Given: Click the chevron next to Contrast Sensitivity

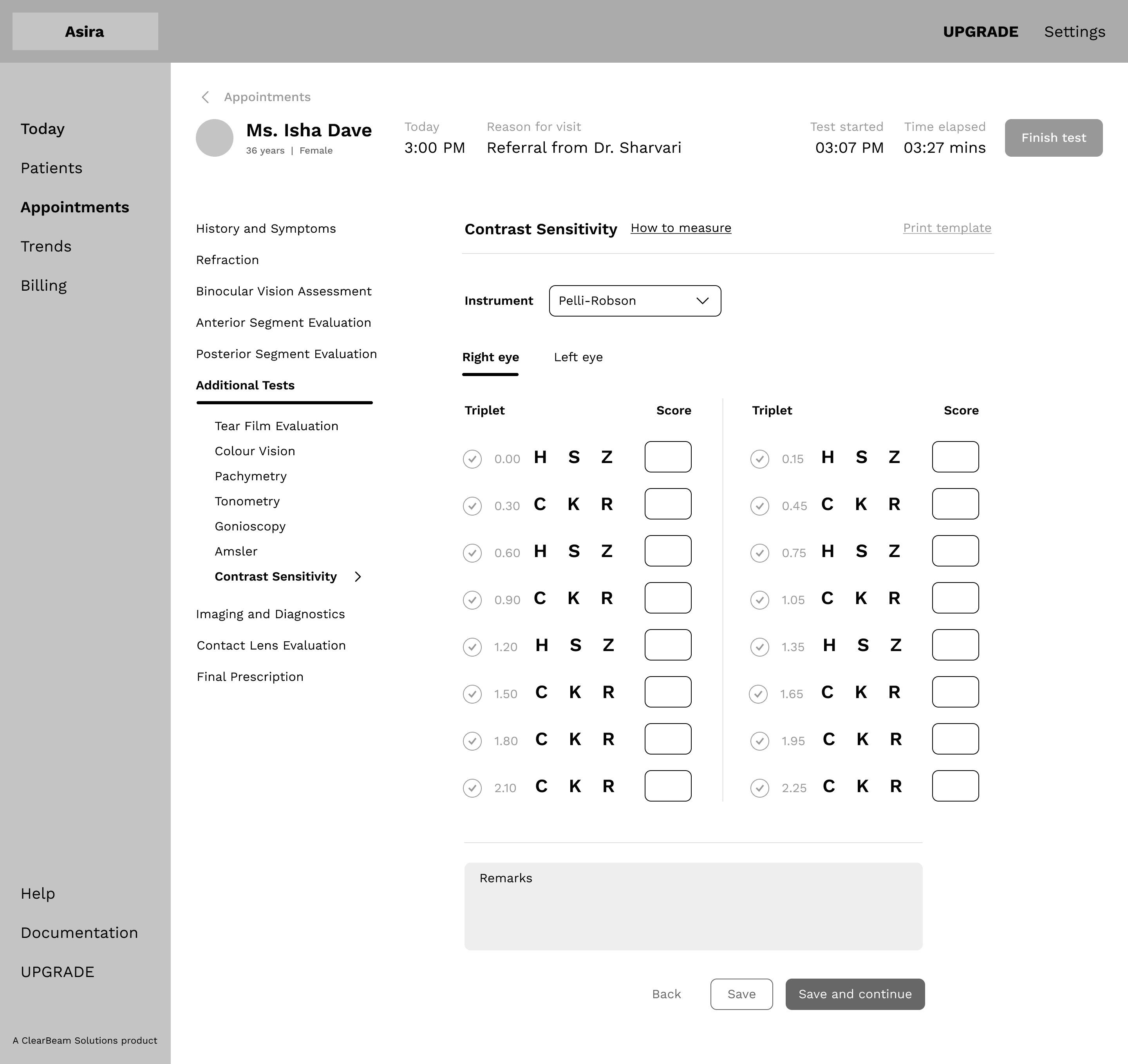Looking at the screenshot, I should [x=358, y=577].
